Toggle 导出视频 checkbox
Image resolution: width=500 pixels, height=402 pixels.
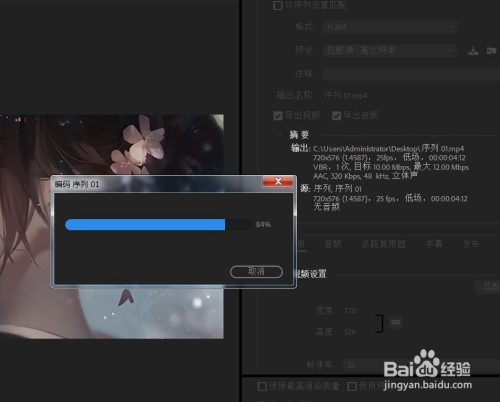coord(278,116)
